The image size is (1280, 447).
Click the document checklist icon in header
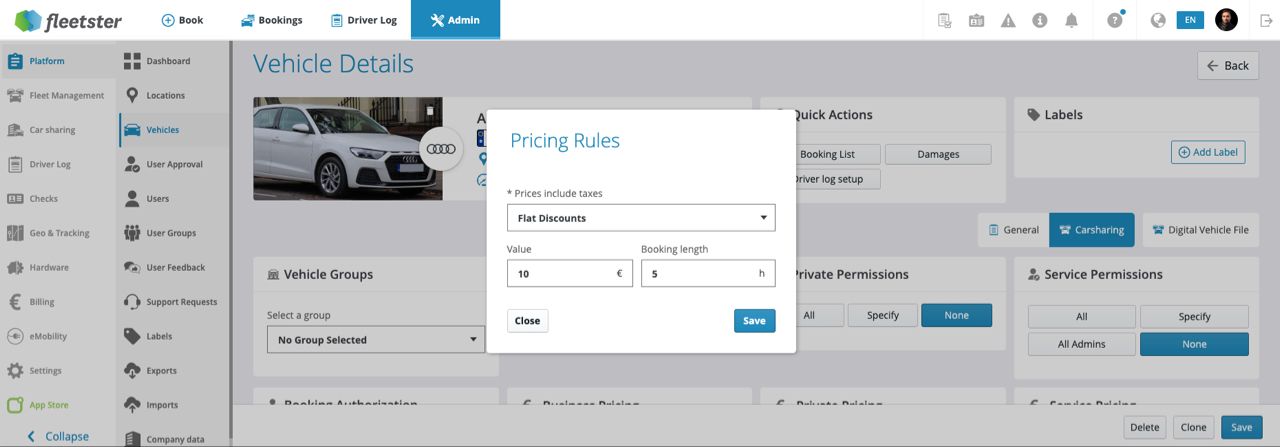click(945, 20)
